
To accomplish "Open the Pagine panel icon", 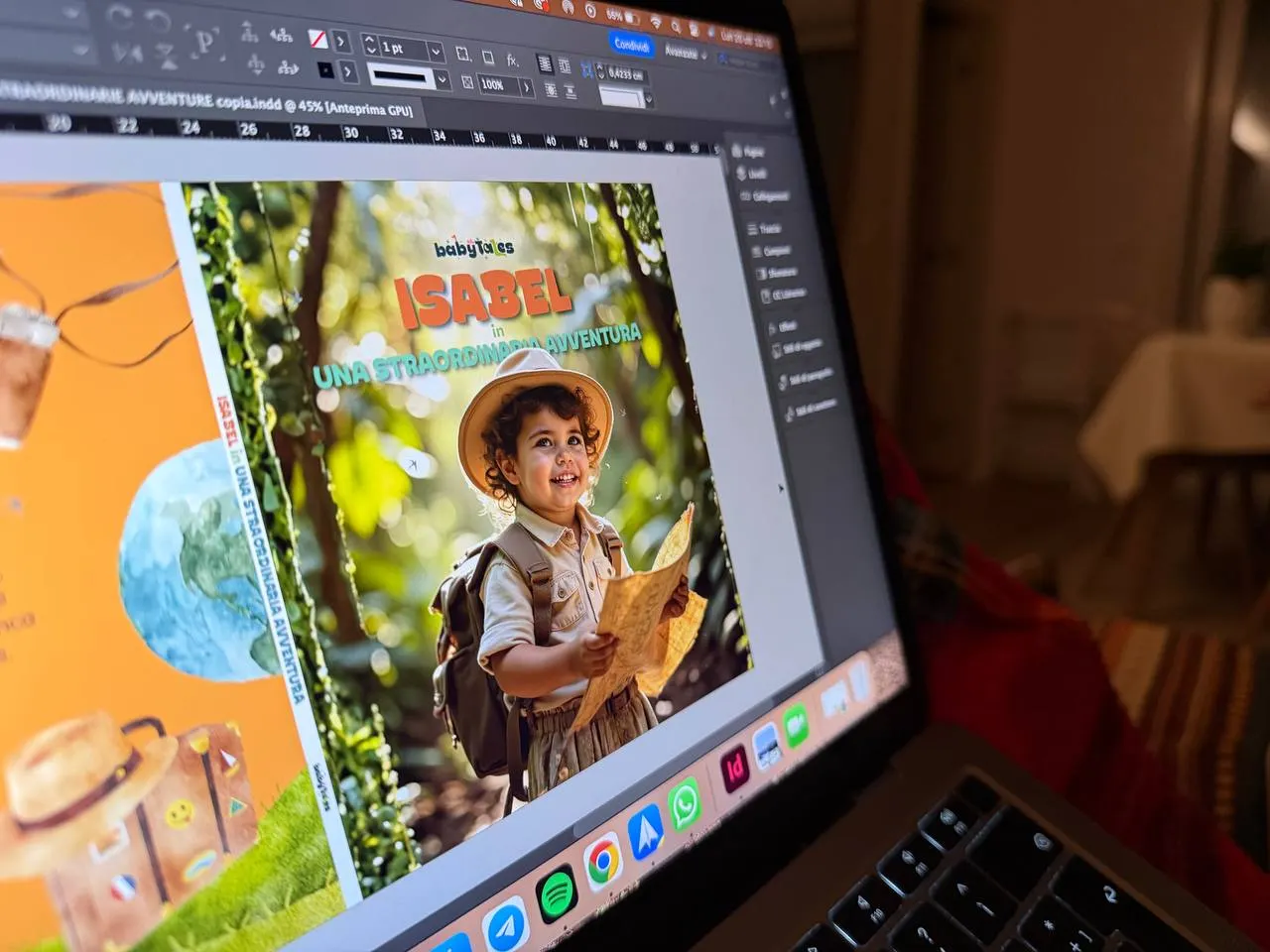I will point(748,151).
